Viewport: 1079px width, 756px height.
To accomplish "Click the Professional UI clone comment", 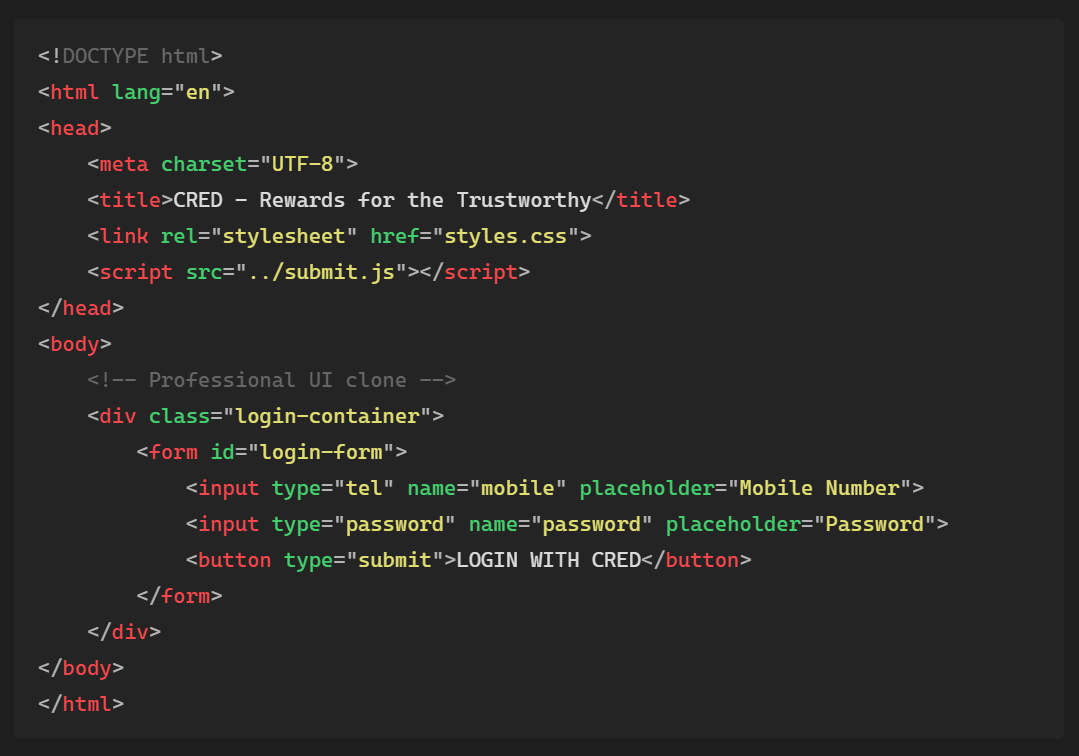I will [270, 379].
